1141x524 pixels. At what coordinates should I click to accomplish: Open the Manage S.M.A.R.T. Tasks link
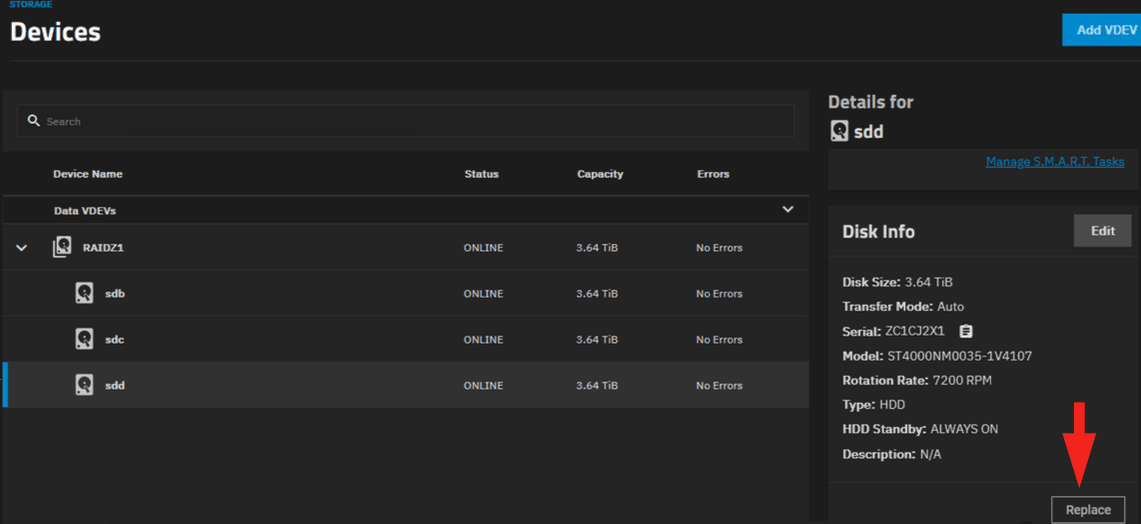click(1054, 161)
